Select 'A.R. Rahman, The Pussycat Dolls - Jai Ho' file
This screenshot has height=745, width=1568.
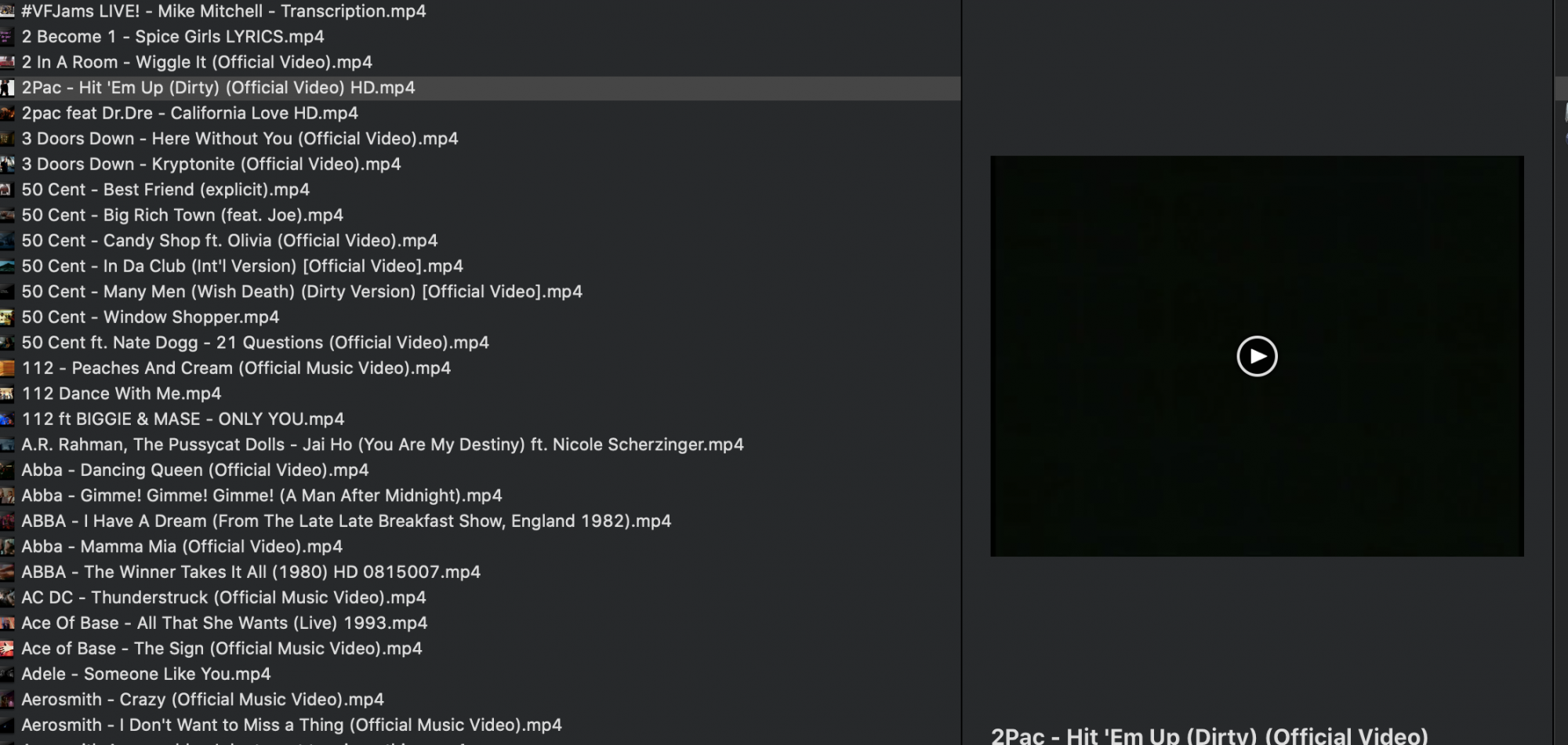click(x=383, y=445)
